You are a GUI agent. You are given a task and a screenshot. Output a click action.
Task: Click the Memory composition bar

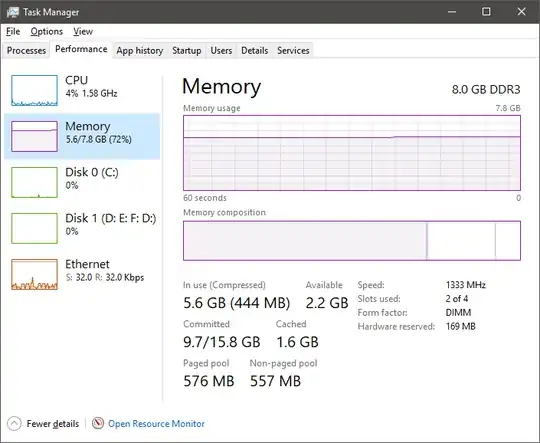352,240
